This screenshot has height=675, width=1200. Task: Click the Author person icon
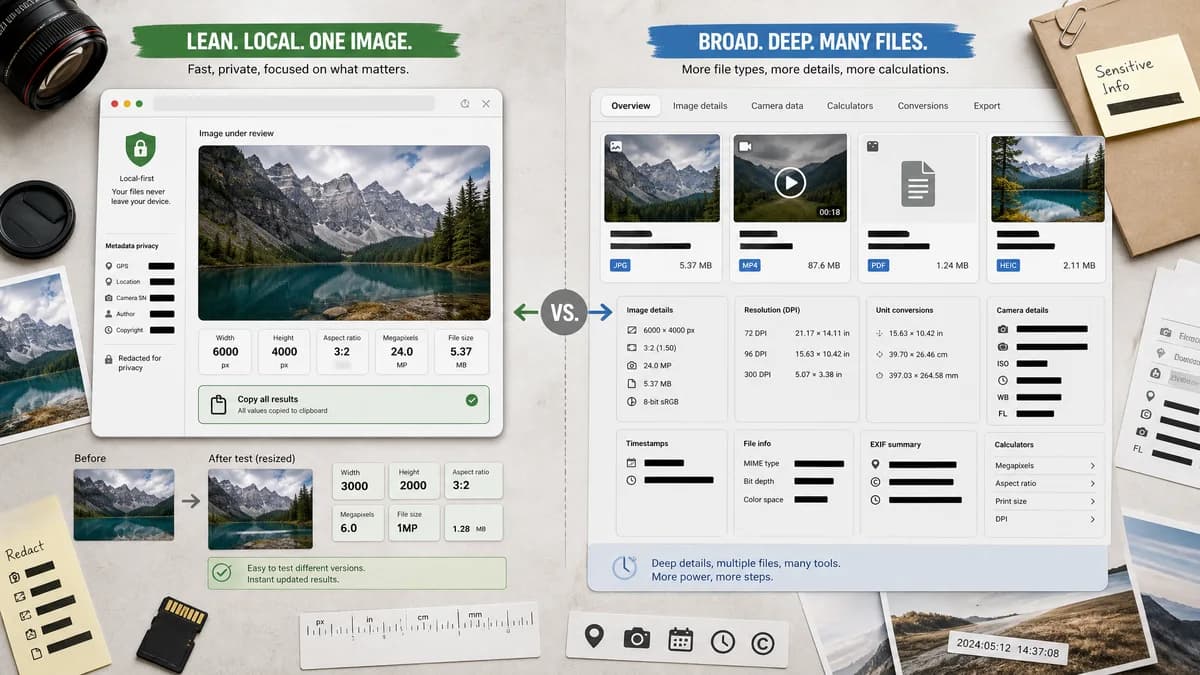109,314
